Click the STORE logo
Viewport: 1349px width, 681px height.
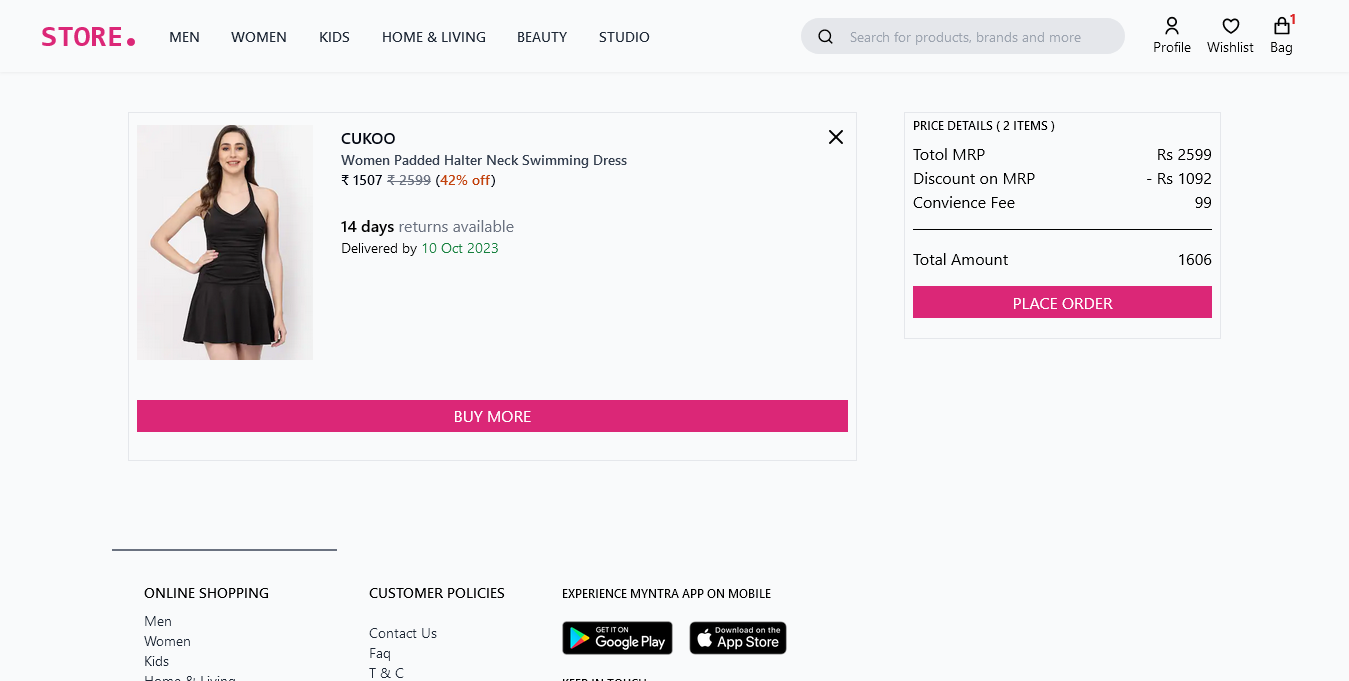point(88,36)
